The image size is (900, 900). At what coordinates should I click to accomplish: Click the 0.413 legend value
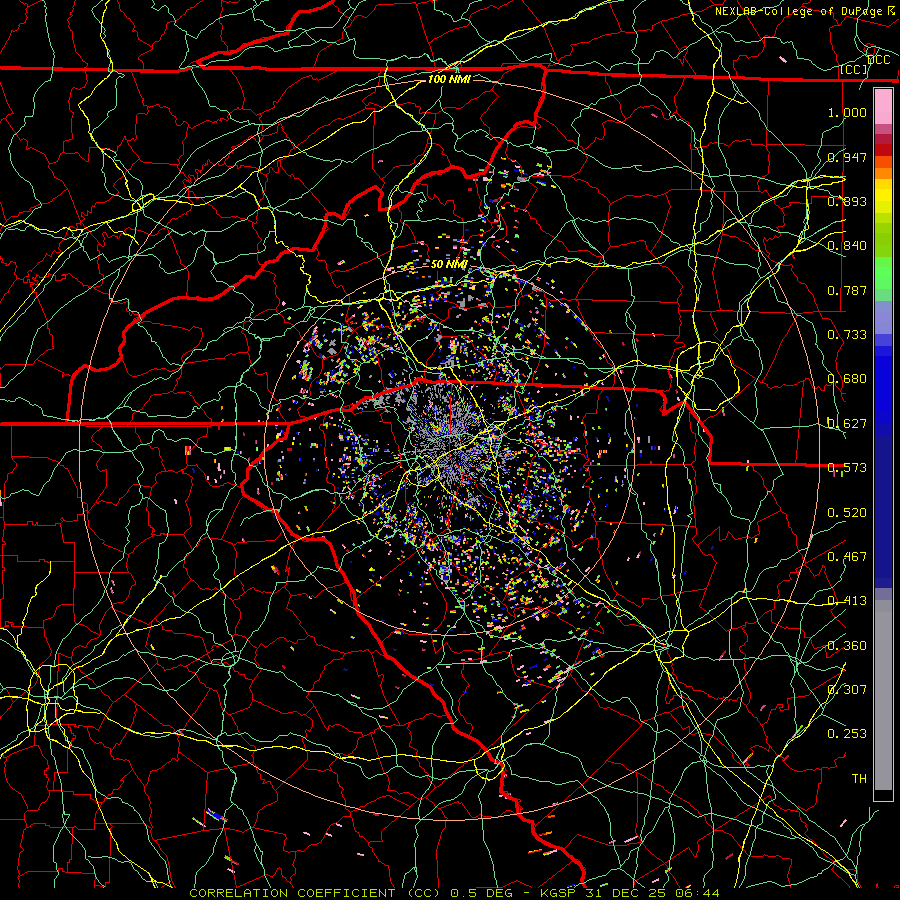pyautogui.click(x=847, y=601)
